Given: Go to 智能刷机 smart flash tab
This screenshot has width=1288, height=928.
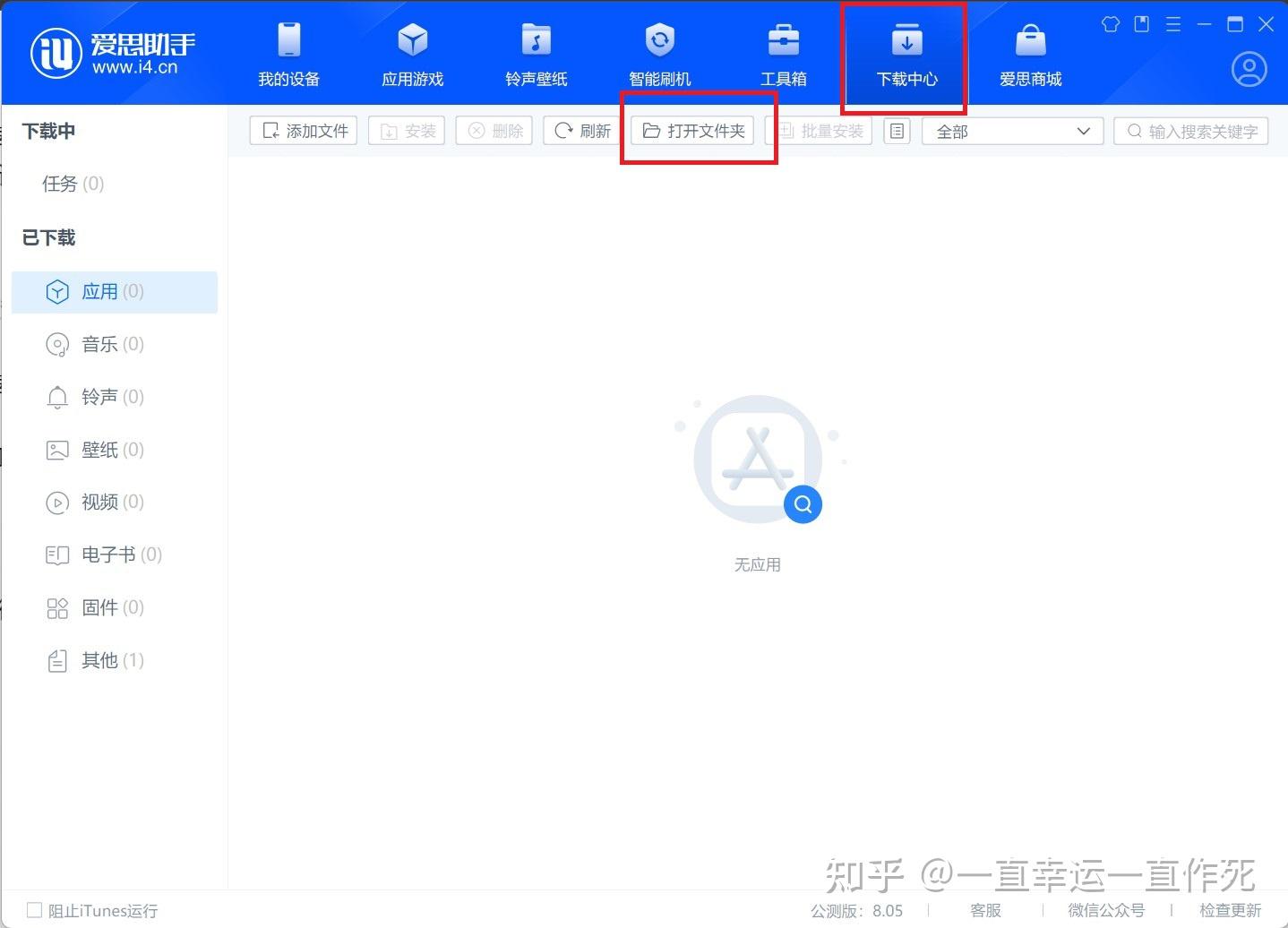Looking at the screenshot, I should point(659,54).
